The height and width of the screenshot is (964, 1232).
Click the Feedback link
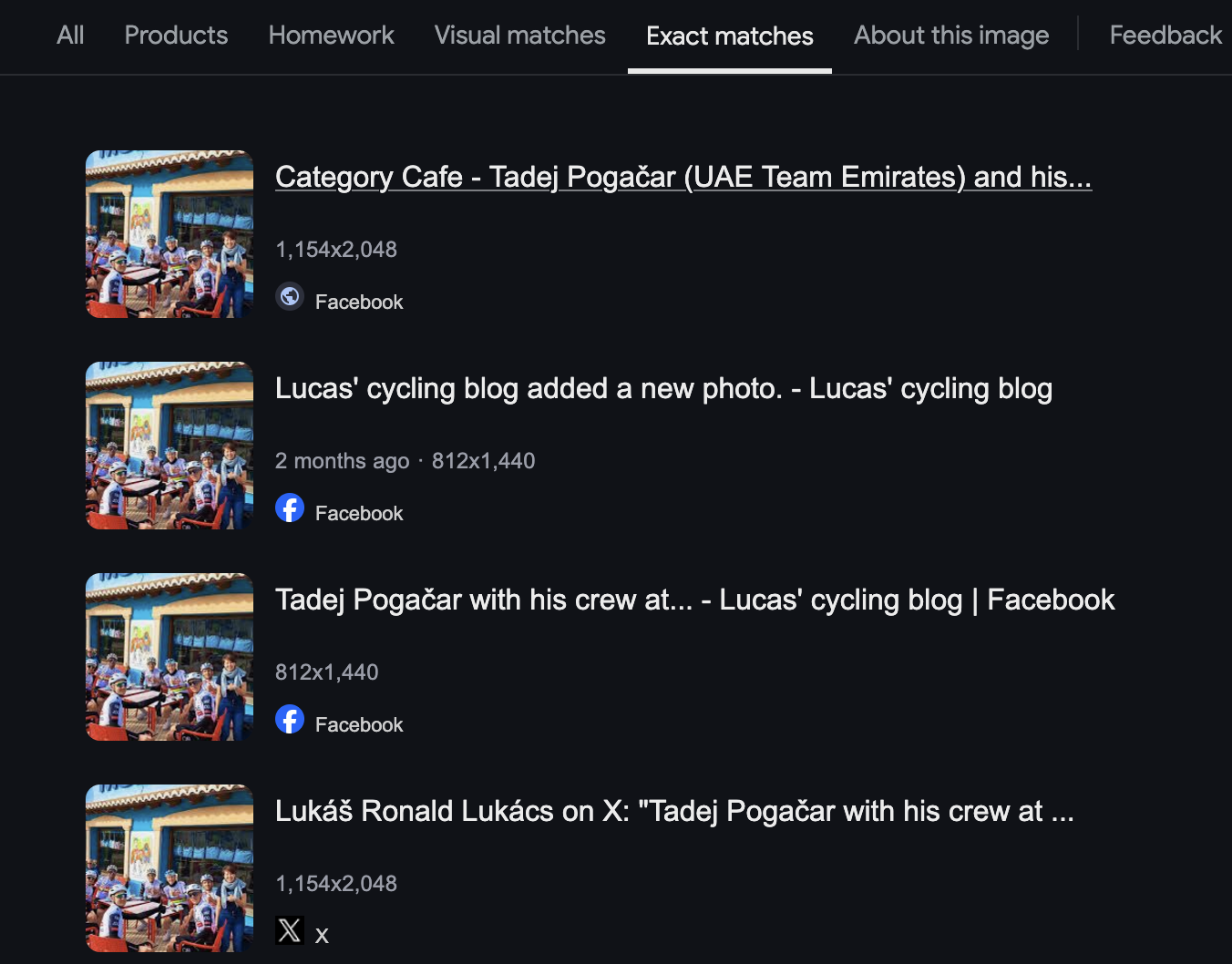pos(1165,36)
